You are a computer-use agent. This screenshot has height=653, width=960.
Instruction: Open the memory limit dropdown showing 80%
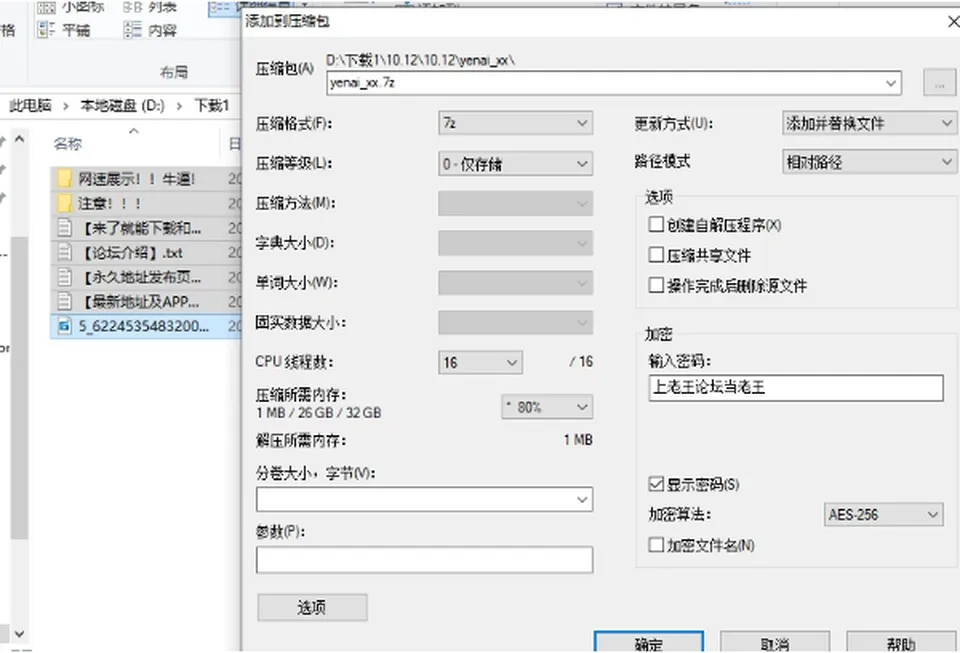(547, 407)
